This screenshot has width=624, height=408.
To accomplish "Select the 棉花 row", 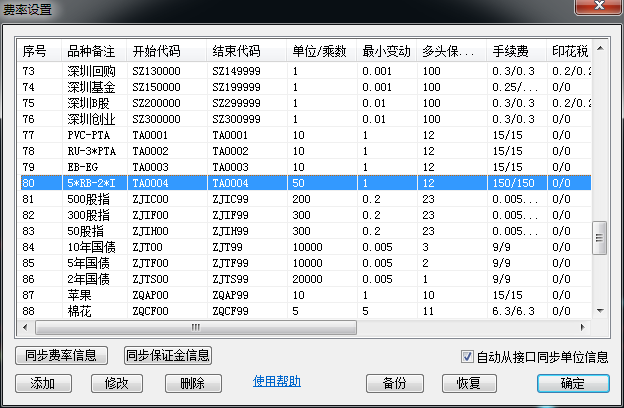I will click(306, 311).
